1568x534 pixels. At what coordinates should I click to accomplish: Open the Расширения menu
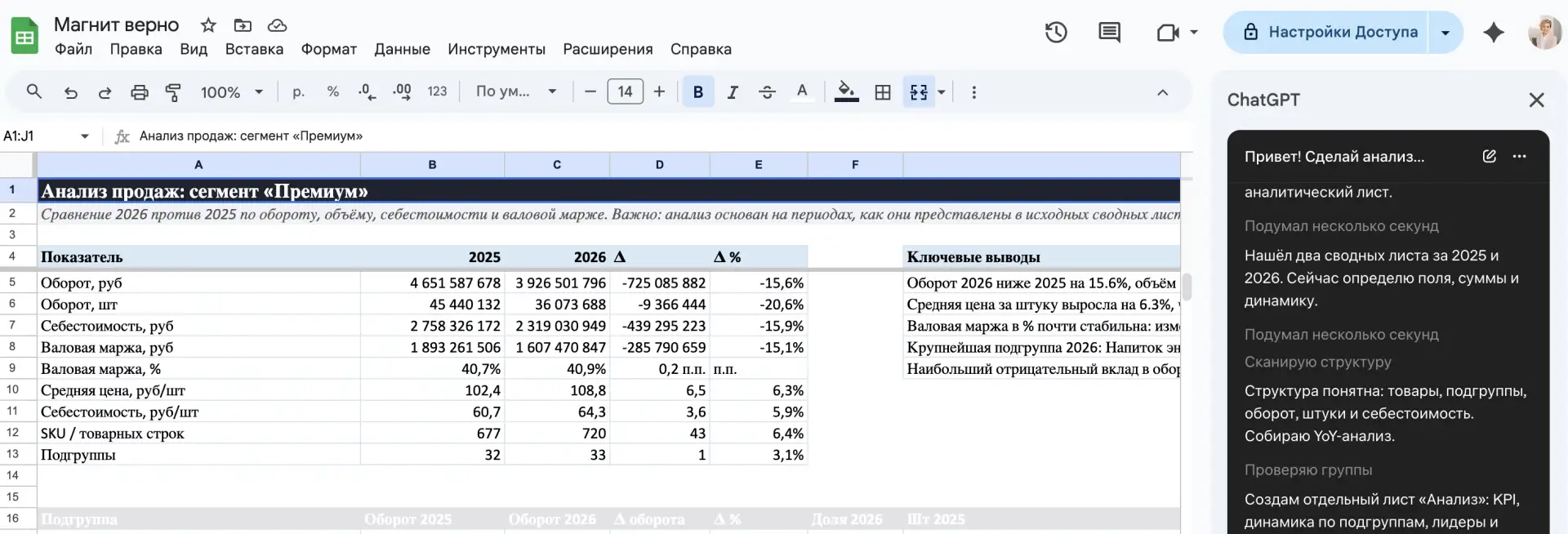(608, 49)
